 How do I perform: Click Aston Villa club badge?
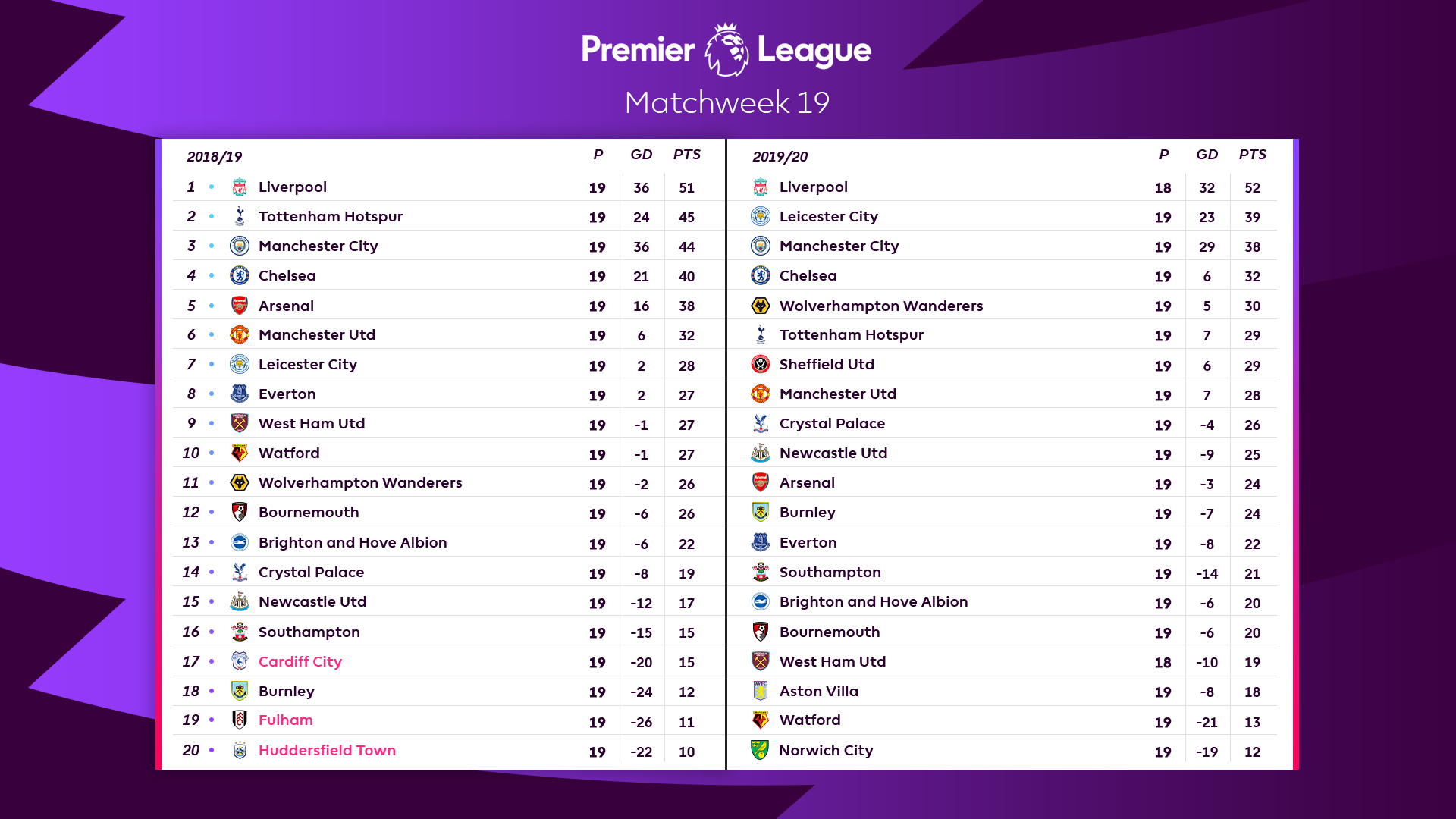tap(761, 691)
